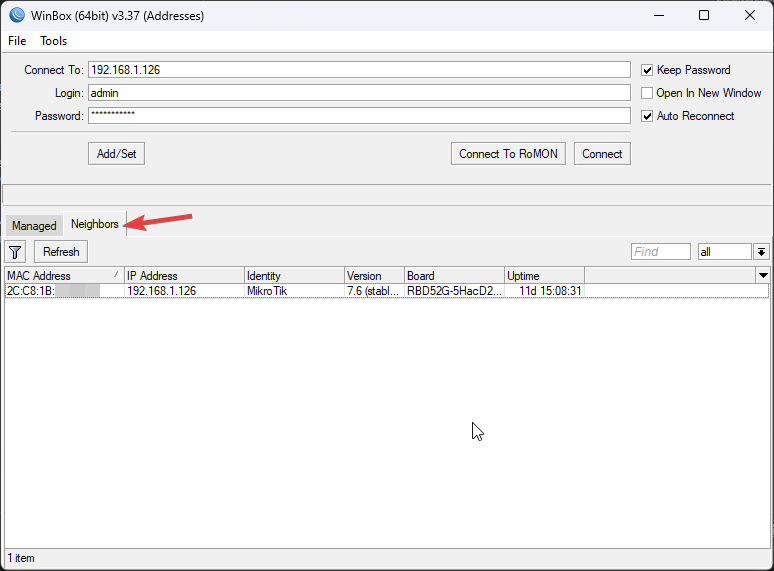Click into the Login field

(x=359, y=93)
